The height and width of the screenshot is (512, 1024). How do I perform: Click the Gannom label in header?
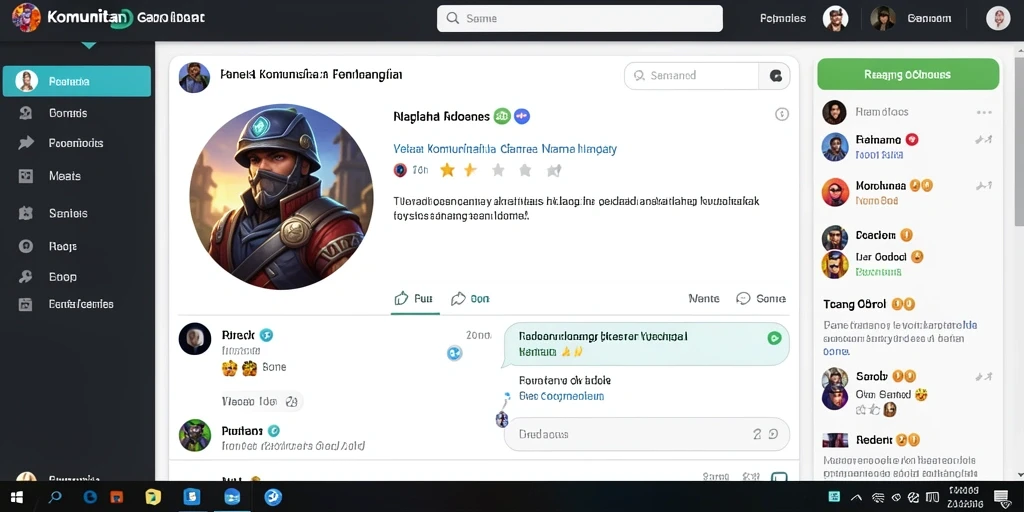[x=929, y=18]
